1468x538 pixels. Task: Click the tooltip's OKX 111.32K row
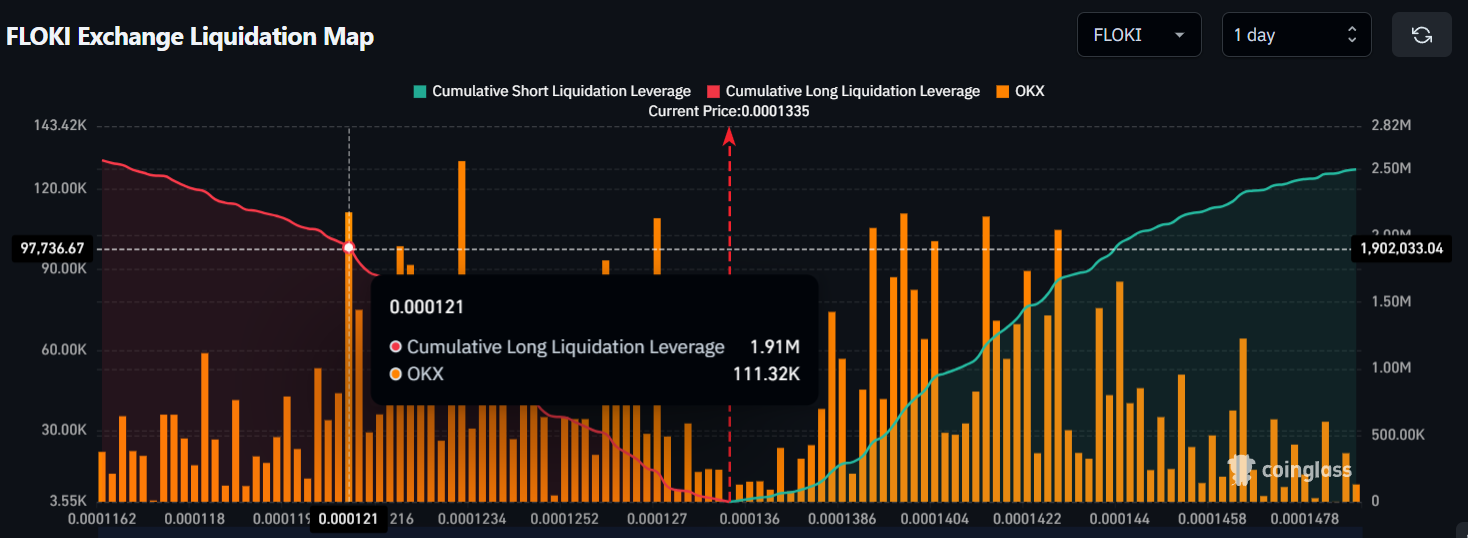pos(594,374)
